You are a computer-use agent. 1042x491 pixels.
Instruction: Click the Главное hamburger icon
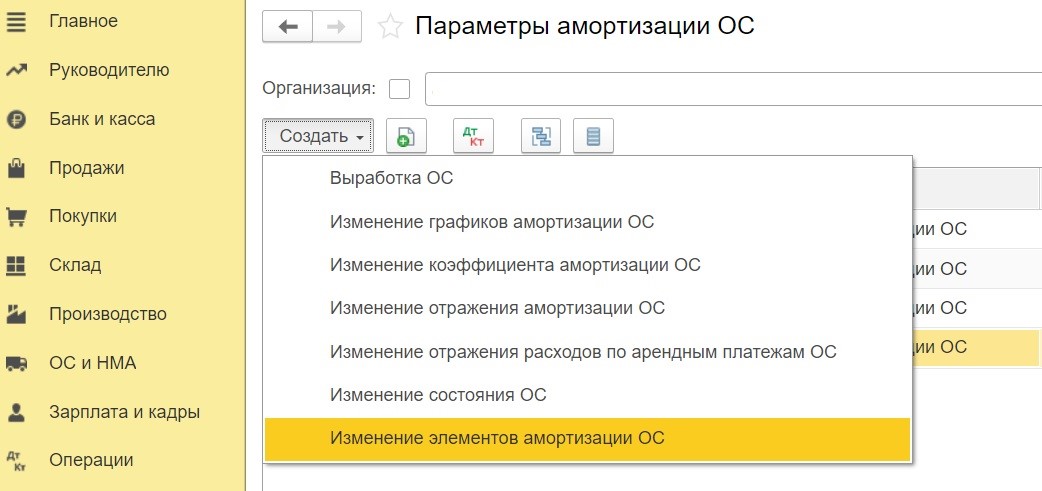[16, 21]
